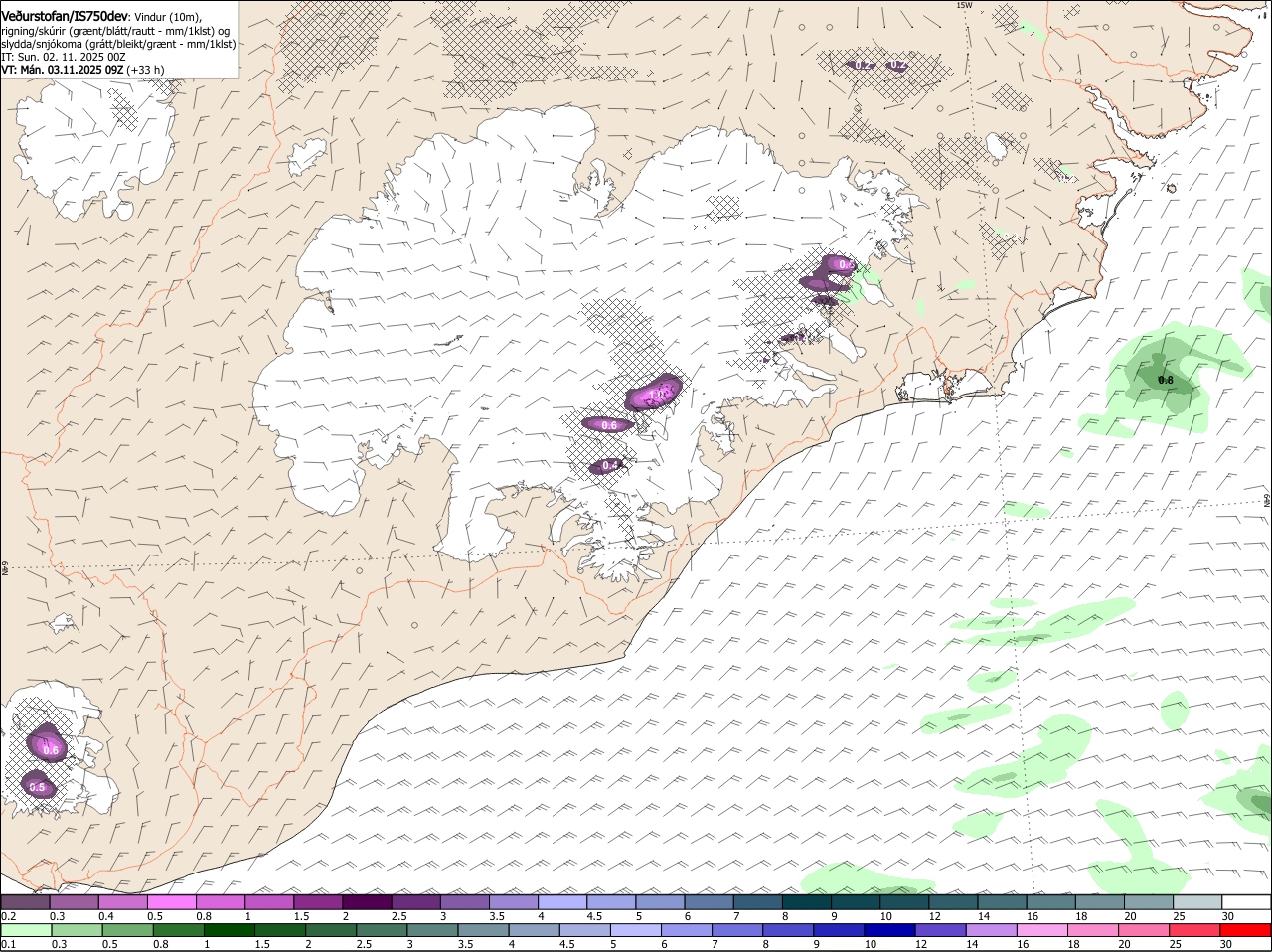1272x952 pixels.
Task: Select the light pink 16 swatch on the rain scale
Action: point(1042,931)
